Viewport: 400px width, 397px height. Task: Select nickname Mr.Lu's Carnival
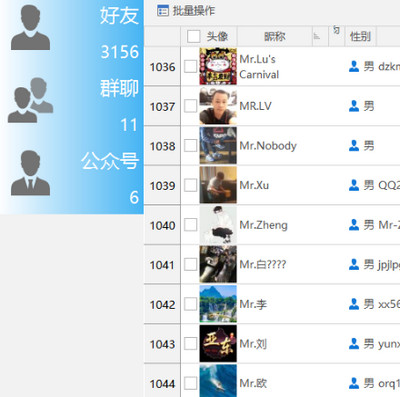click(x=259, y=67)
